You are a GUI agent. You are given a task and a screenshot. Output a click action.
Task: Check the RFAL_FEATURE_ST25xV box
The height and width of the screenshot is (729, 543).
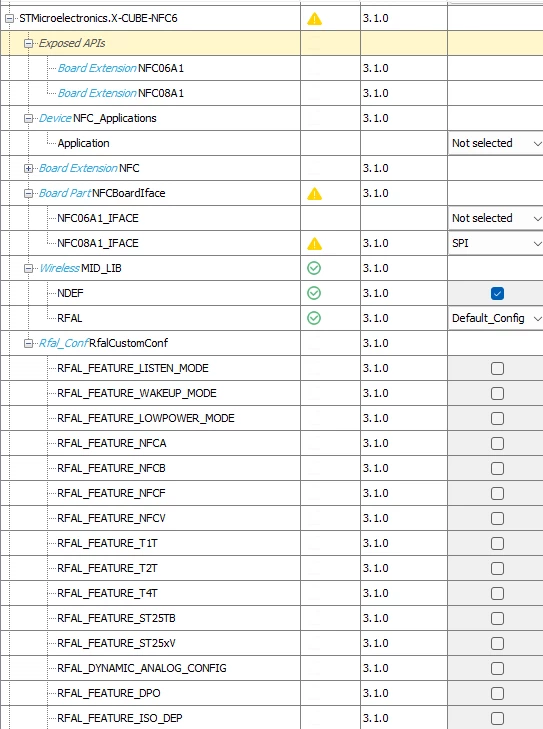point(497,643)
